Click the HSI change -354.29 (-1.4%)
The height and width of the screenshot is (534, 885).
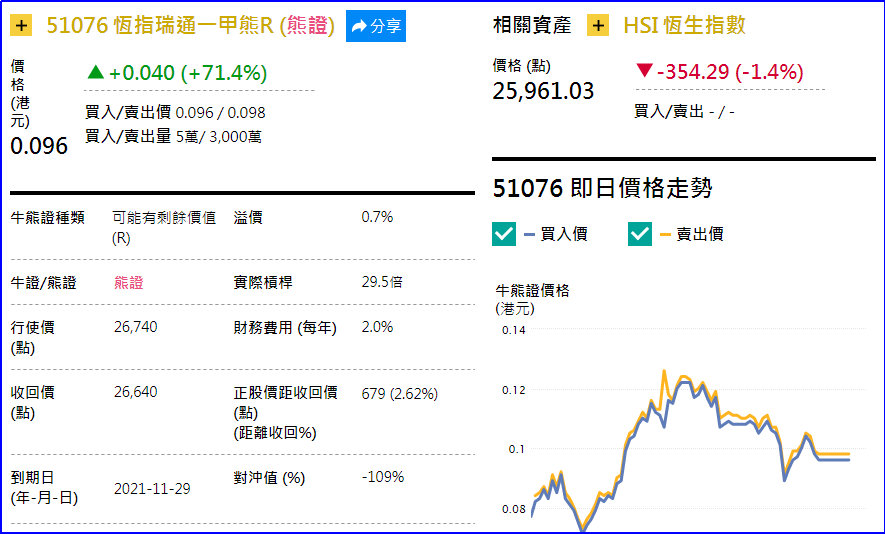[x=719, y=72]
